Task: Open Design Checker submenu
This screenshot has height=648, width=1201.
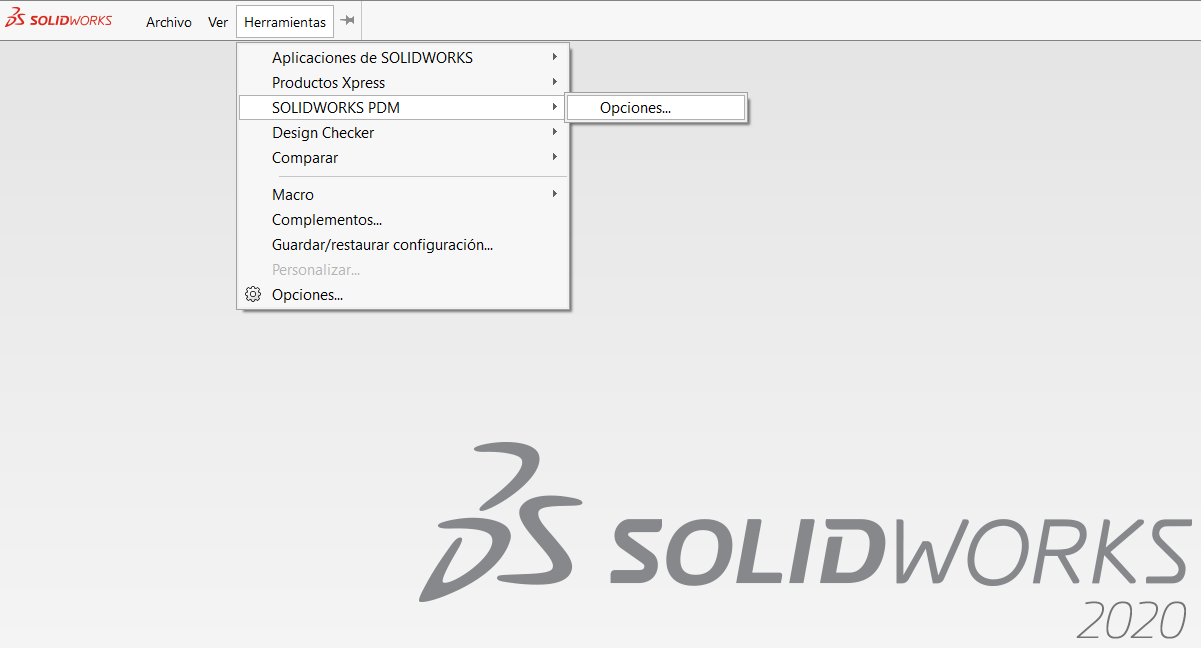Action: pos(403,133)
